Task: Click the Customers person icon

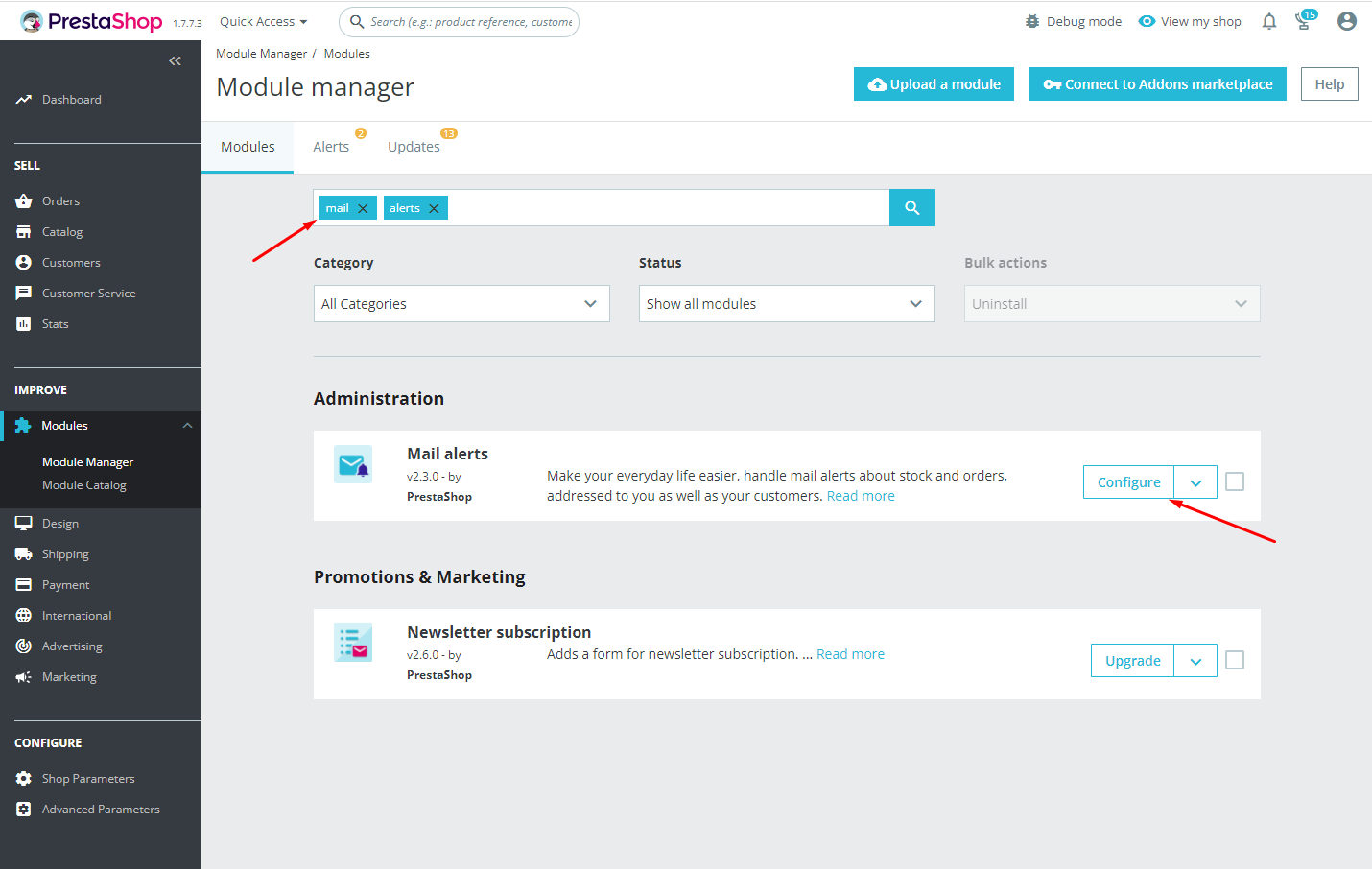Action: 24,263
